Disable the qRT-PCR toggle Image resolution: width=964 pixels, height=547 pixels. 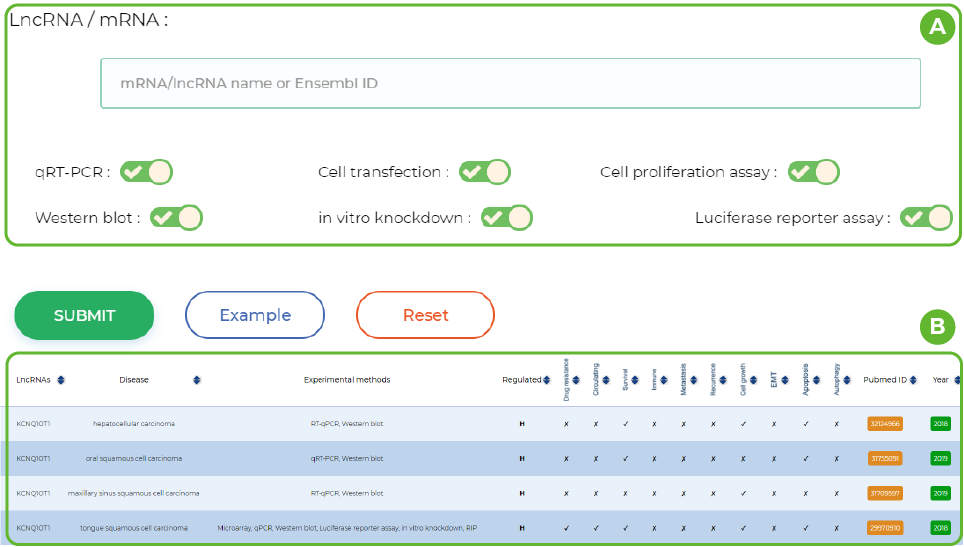[146, 172]
